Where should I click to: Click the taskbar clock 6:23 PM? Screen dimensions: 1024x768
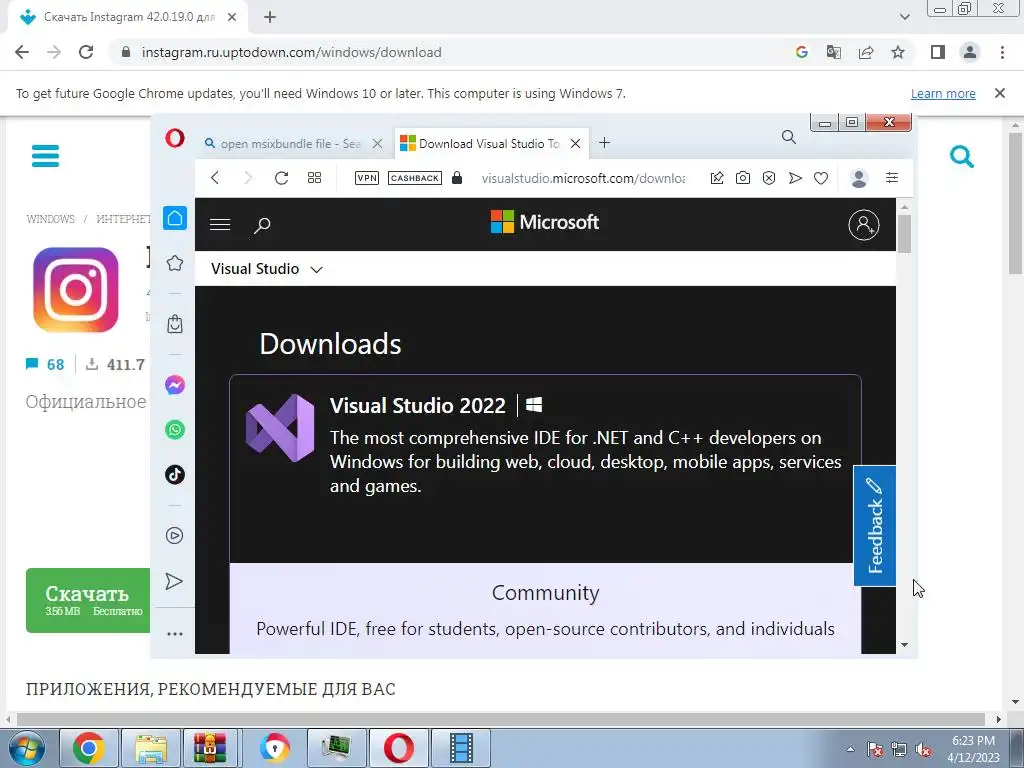pos(973,749)
